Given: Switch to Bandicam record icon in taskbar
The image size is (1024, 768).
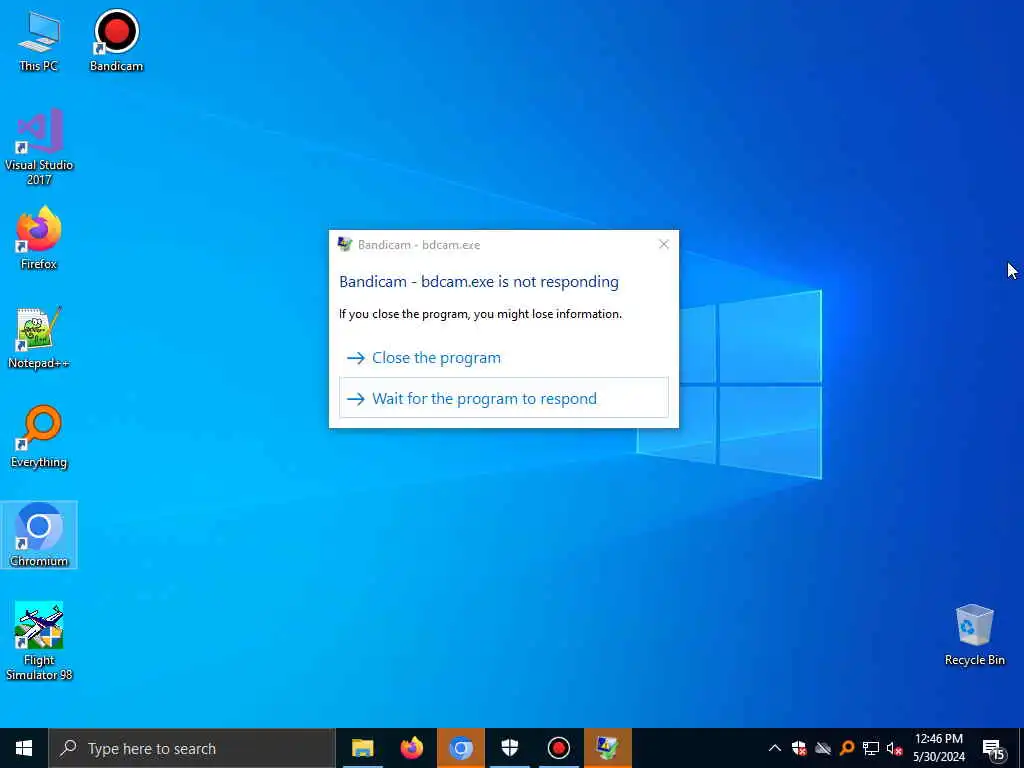Looking at the screenshot, I should [x=558, y=748].
